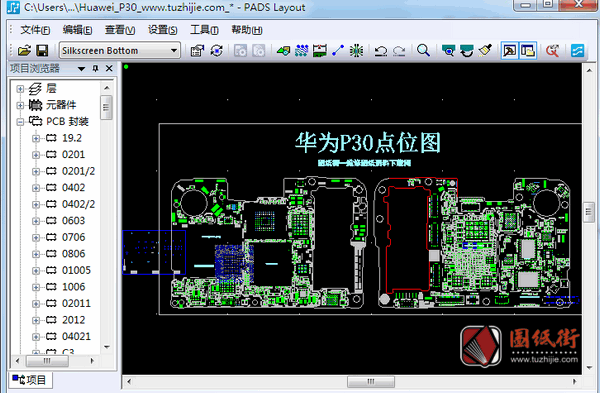This screenshot has height=393, width=600.
Task: Expand the 0402 footprint node
Action: point(36,188)
